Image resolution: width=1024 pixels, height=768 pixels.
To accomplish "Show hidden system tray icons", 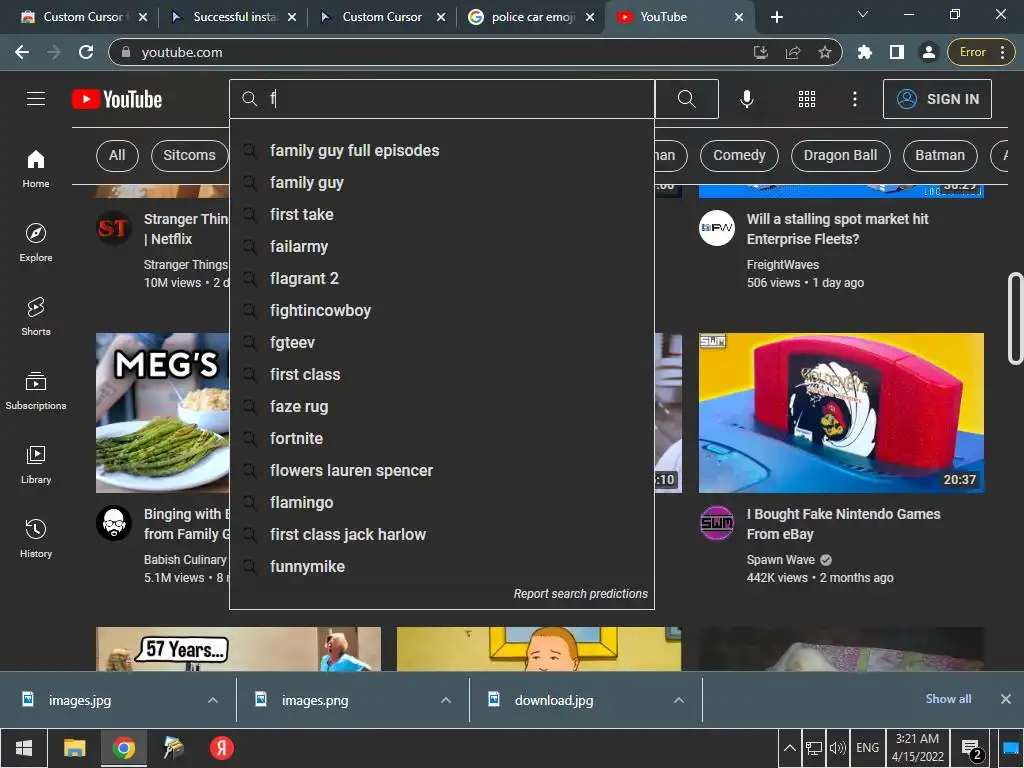I will (x=790, y=748).
